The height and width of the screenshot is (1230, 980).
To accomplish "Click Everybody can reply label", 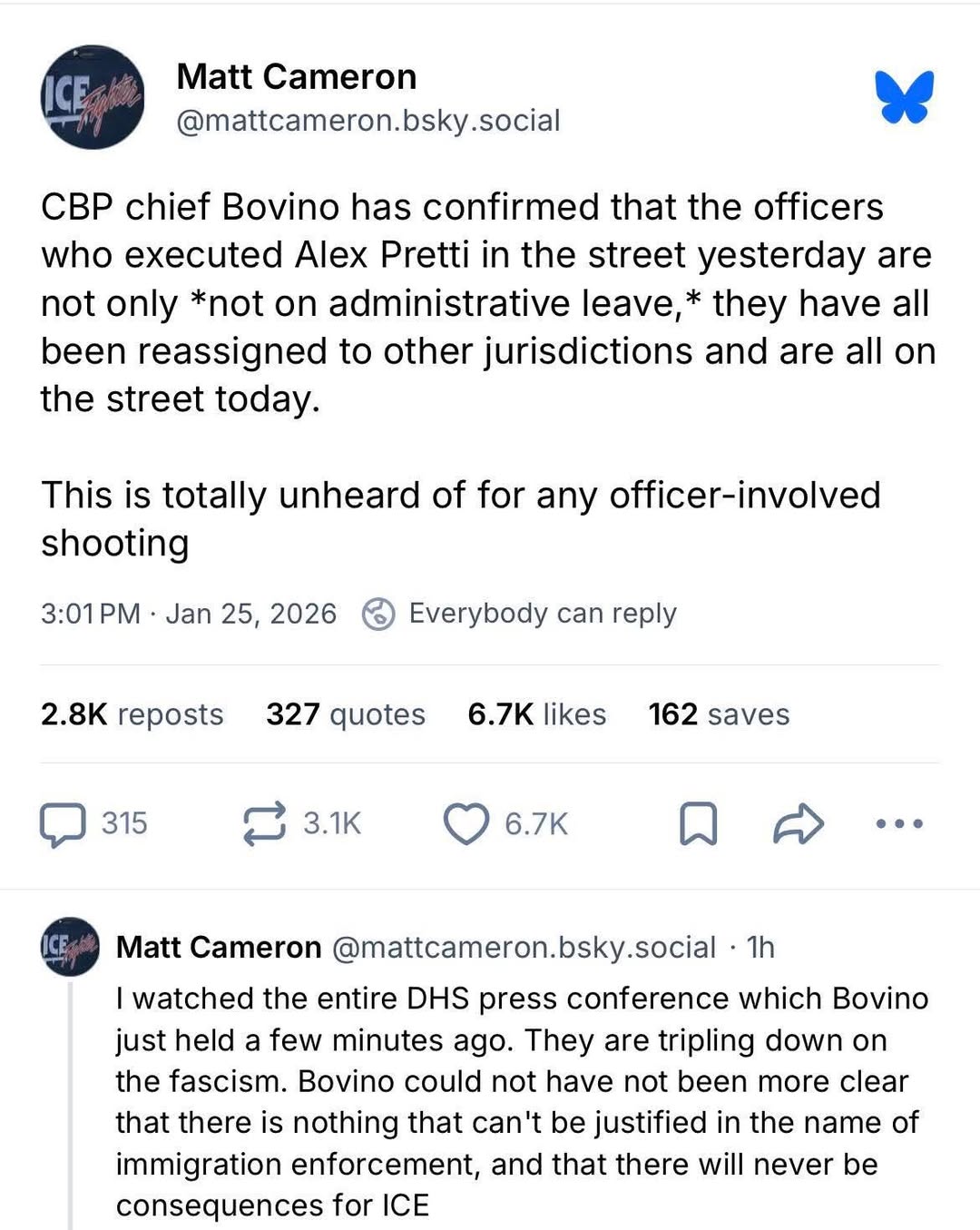I will tap(542, 614).
